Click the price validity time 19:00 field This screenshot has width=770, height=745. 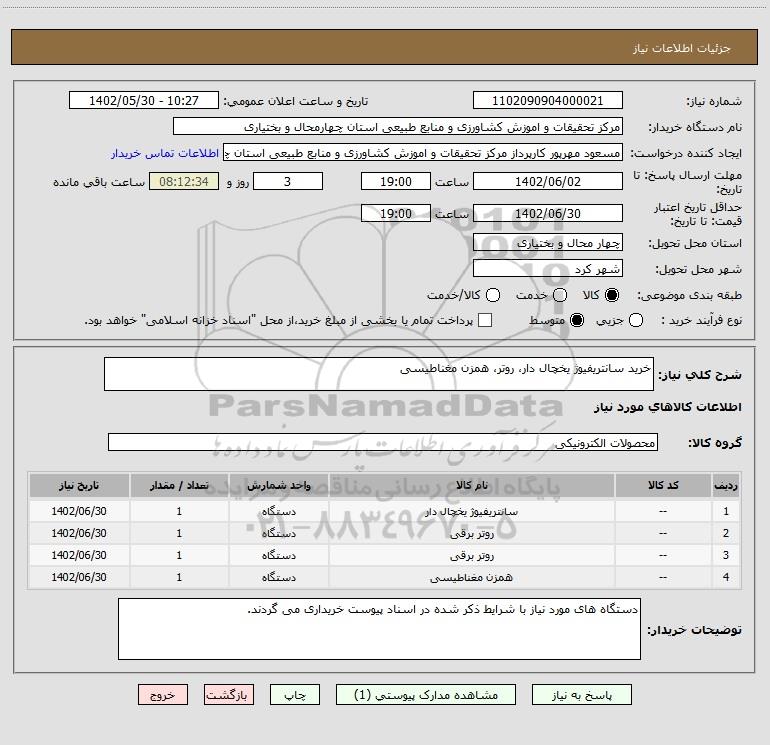coord(396,213)
